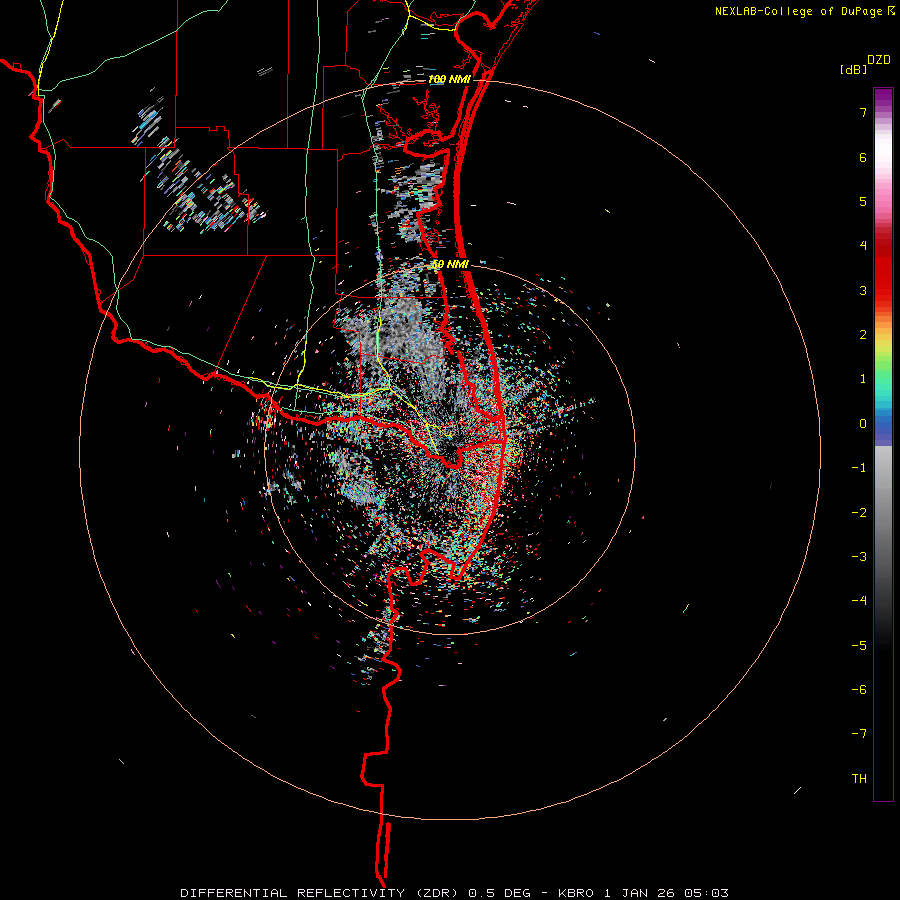
Task: Click the positive 2 scale value
Action: (863, 335)
